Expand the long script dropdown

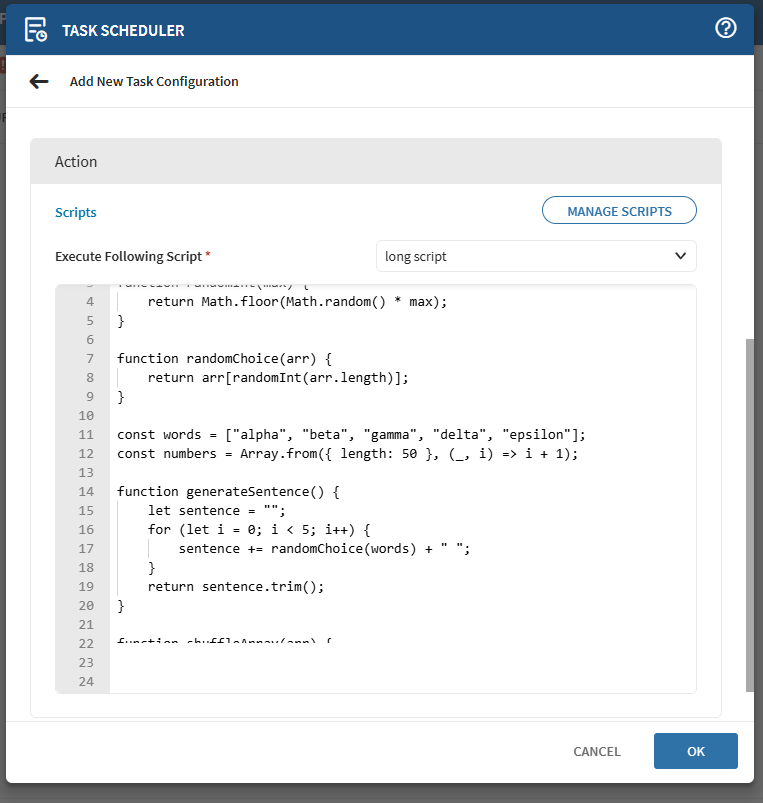(x=536, y=256)
